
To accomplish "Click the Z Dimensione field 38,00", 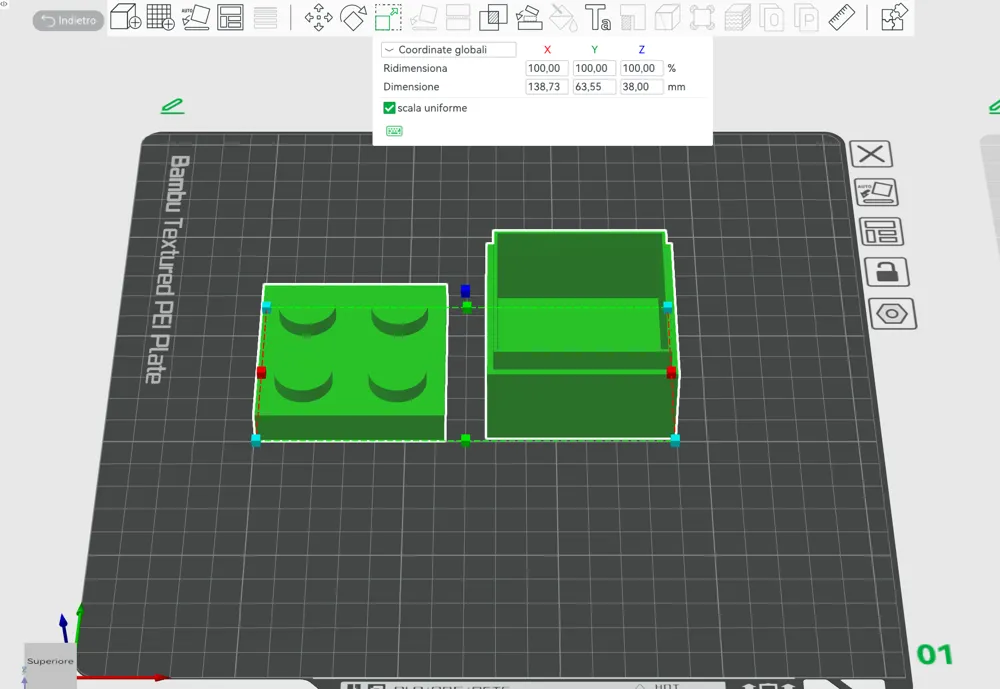I will pyautogui.click(x=641, y=87).
